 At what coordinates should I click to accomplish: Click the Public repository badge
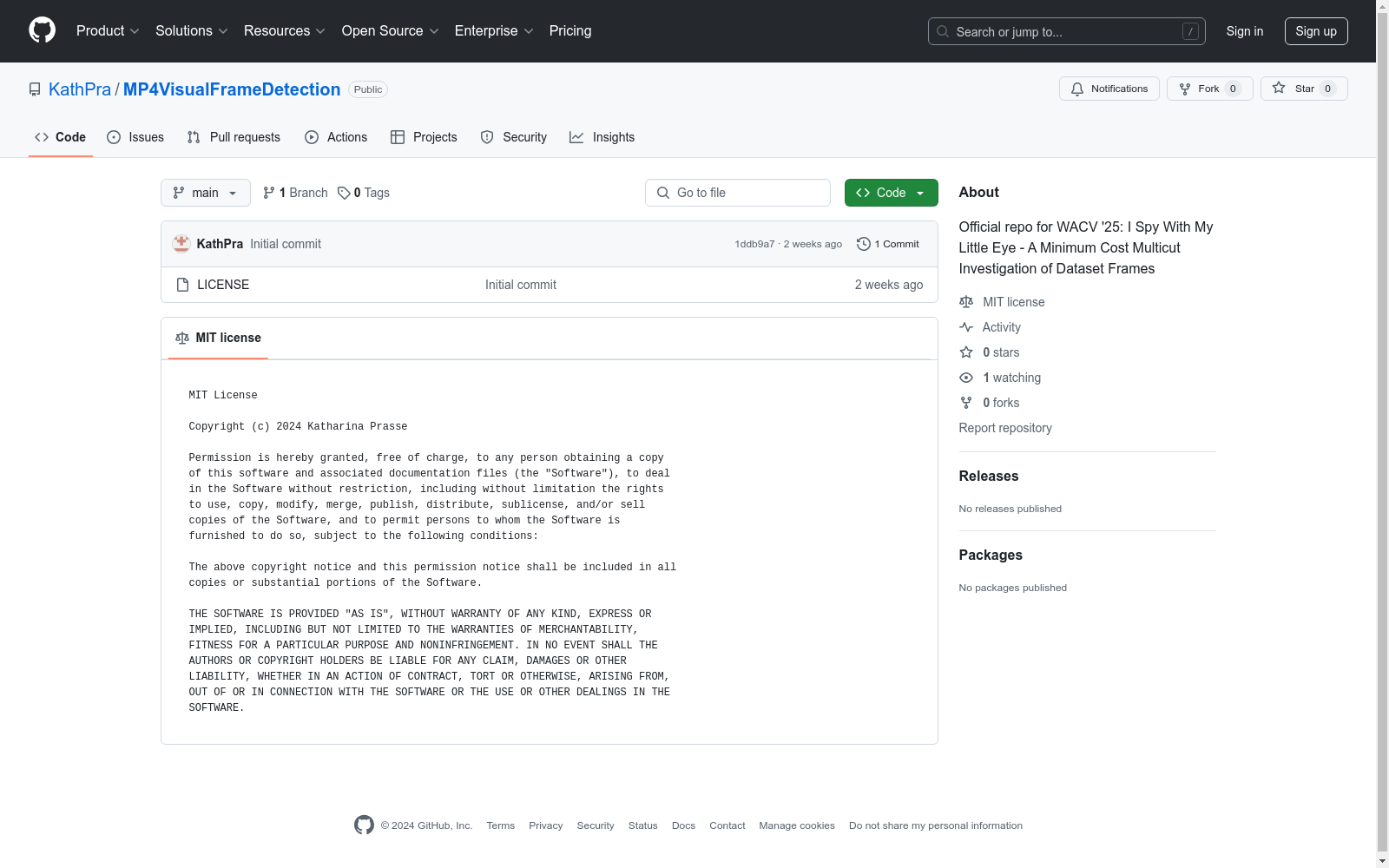tap(368, 89)
